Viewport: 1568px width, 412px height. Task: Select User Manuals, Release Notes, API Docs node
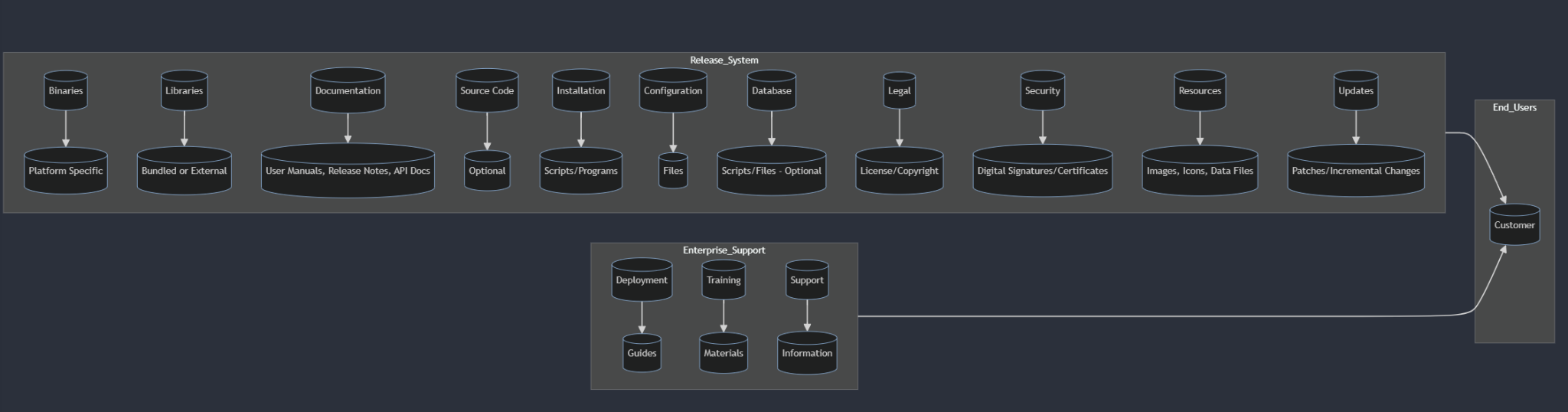(x=348, y=171)
